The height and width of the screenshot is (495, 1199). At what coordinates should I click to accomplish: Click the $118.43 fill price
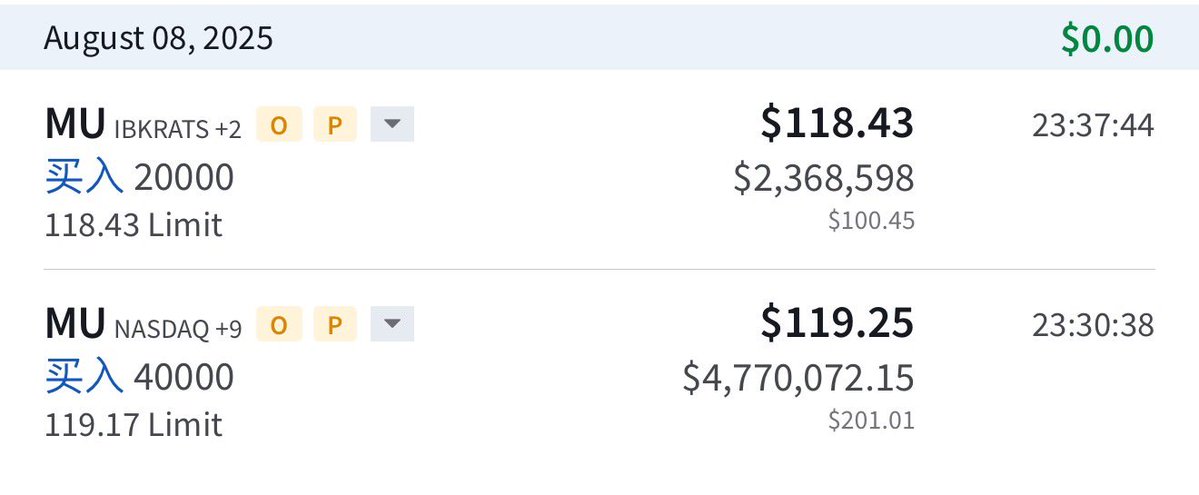(837, 123)
